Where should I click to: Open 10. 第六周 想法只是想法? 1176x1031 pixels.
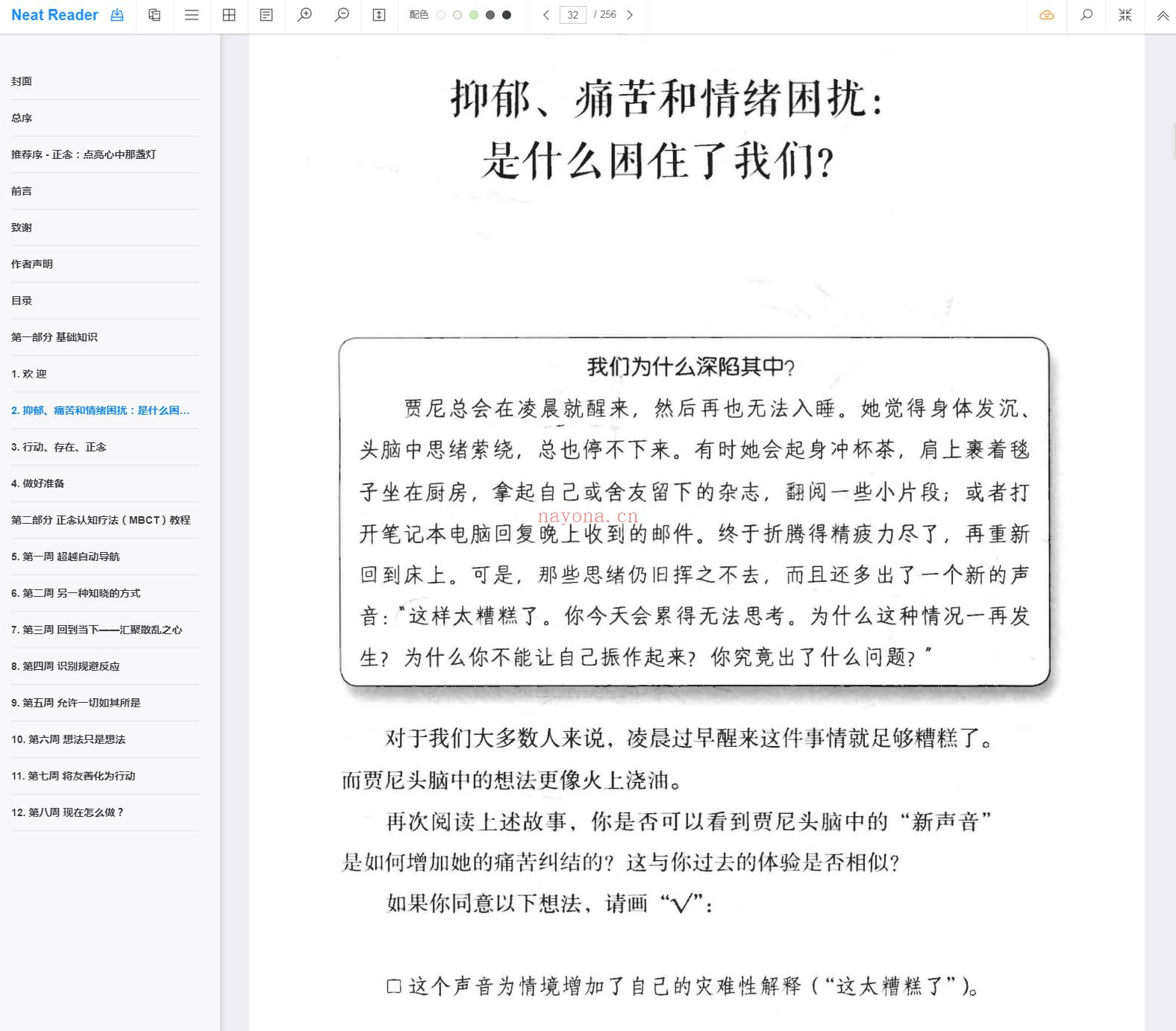tap(105, 739)
